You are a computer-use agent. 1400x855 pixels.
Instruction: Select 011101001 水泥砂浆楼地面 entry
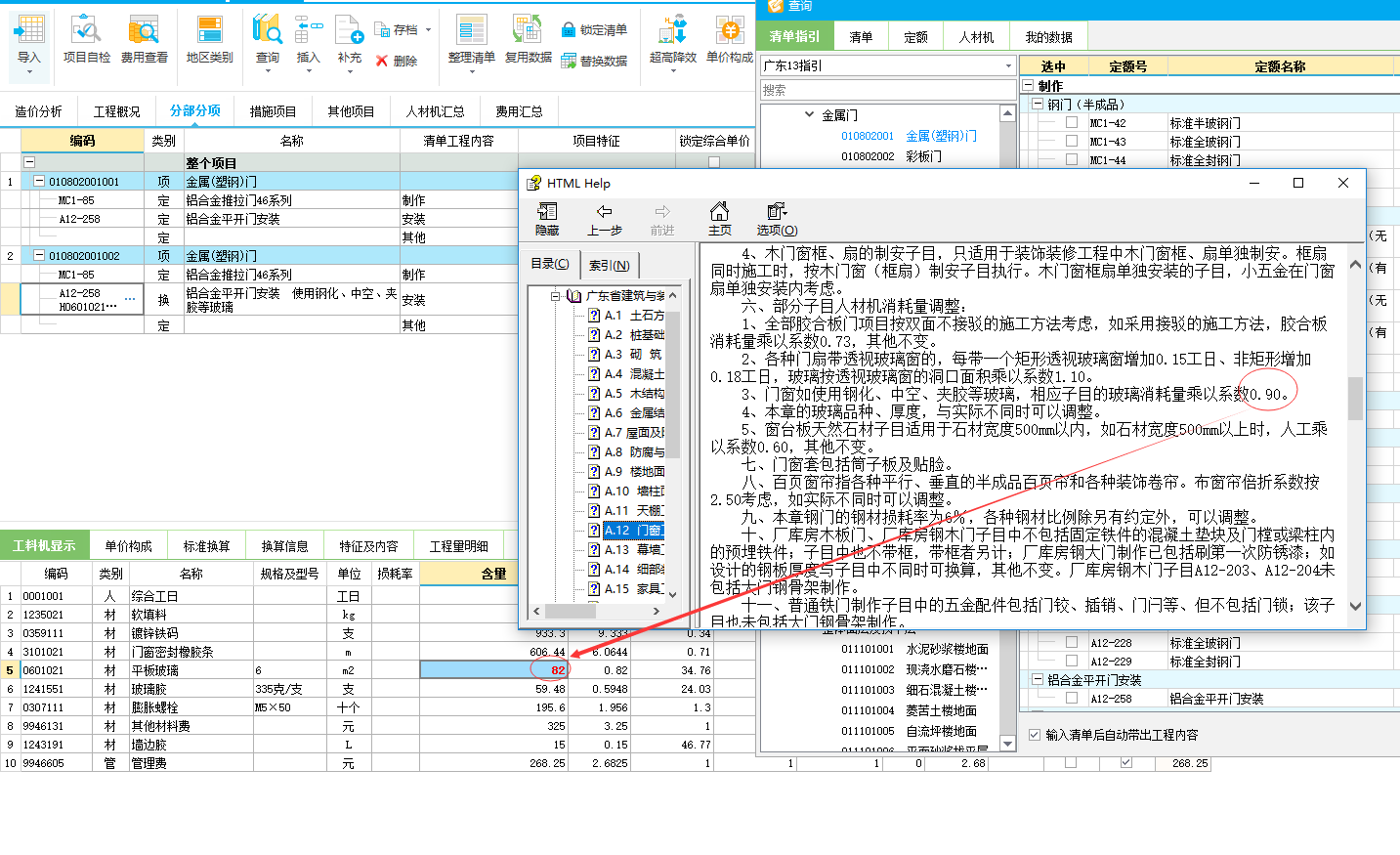coord(914,649)
